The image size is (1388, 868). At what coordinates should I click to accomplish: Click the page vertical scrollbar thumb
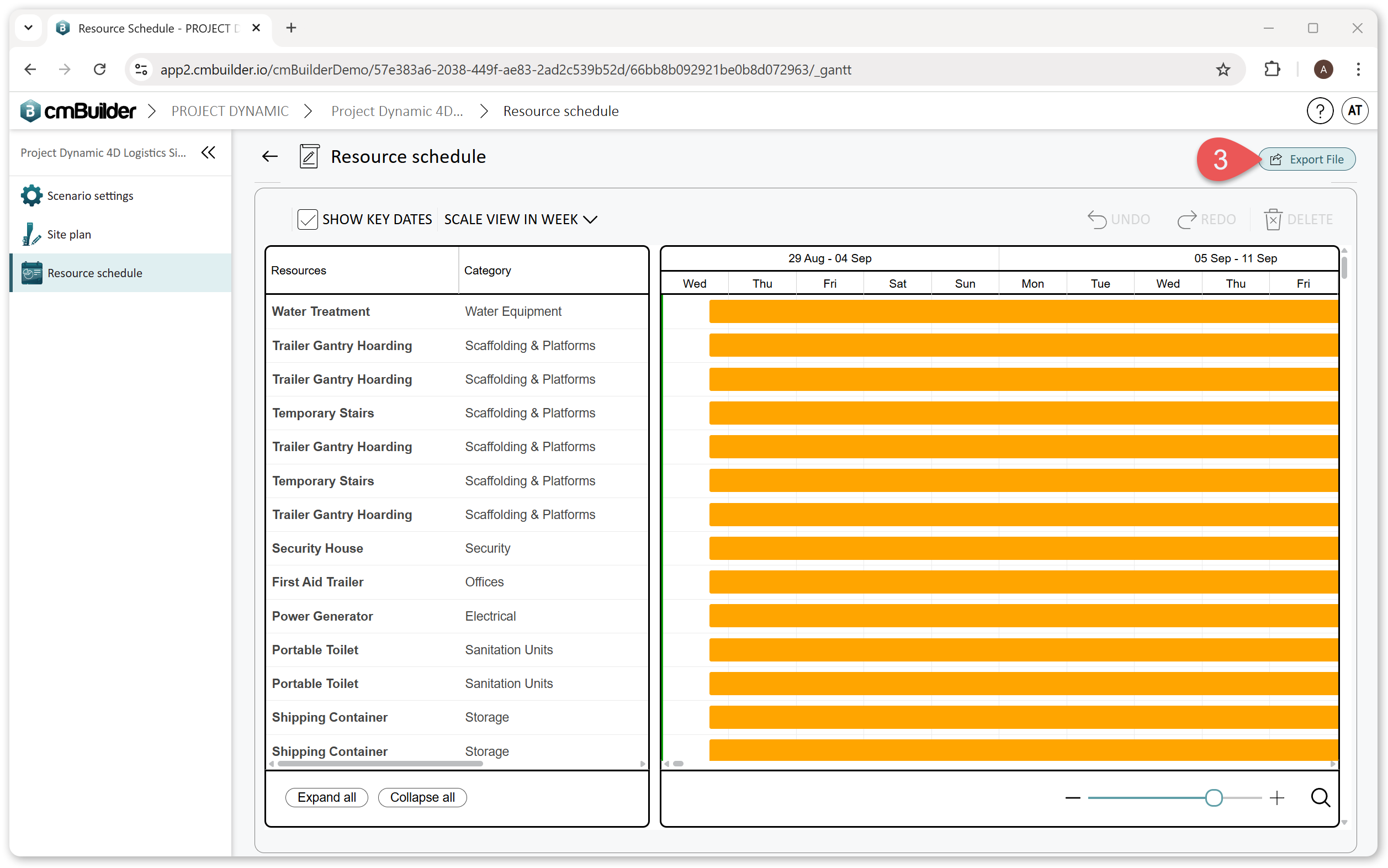(1344, 268)
